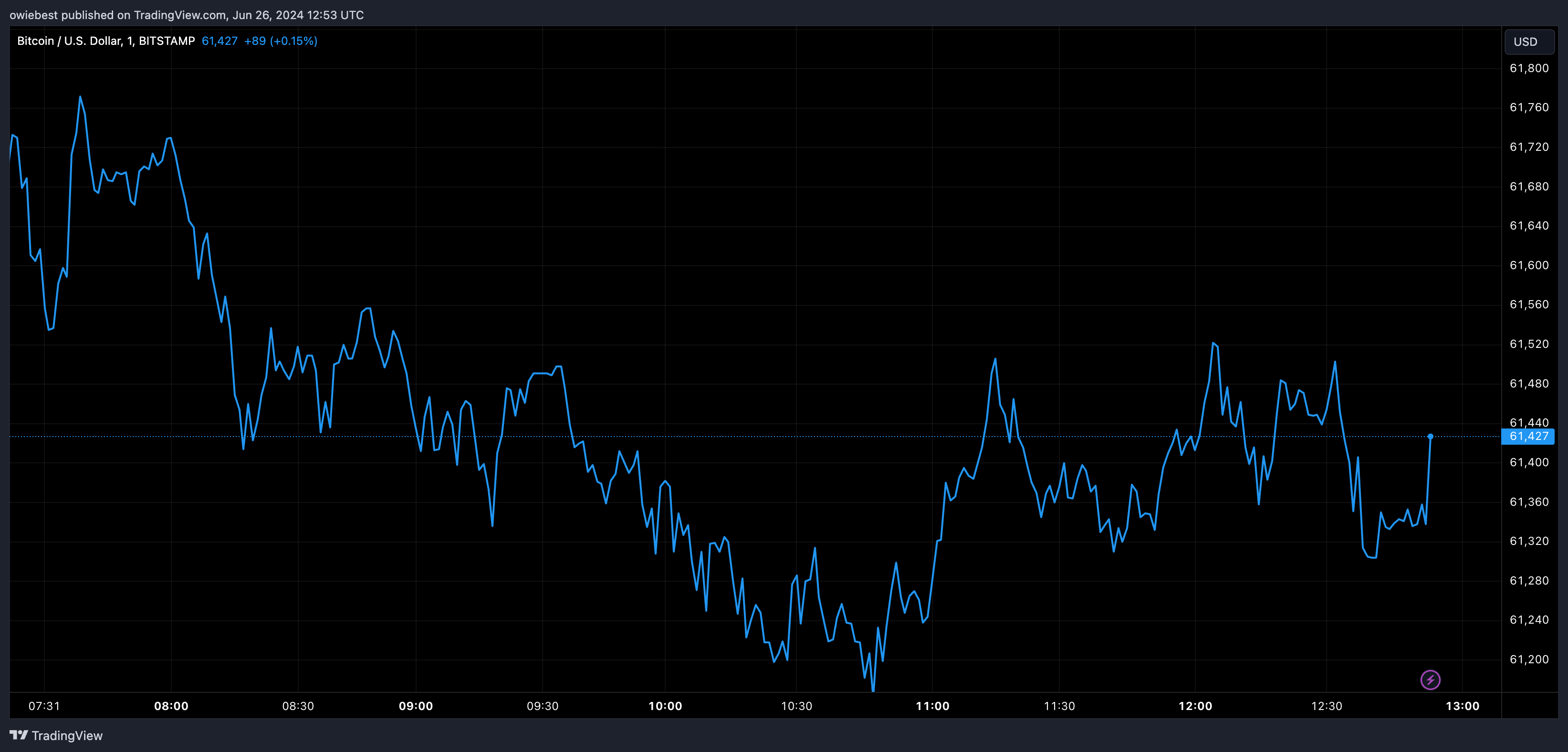Click the 61,760 price axis label
Viewport: 1568px width, 752px height.
1529,107
